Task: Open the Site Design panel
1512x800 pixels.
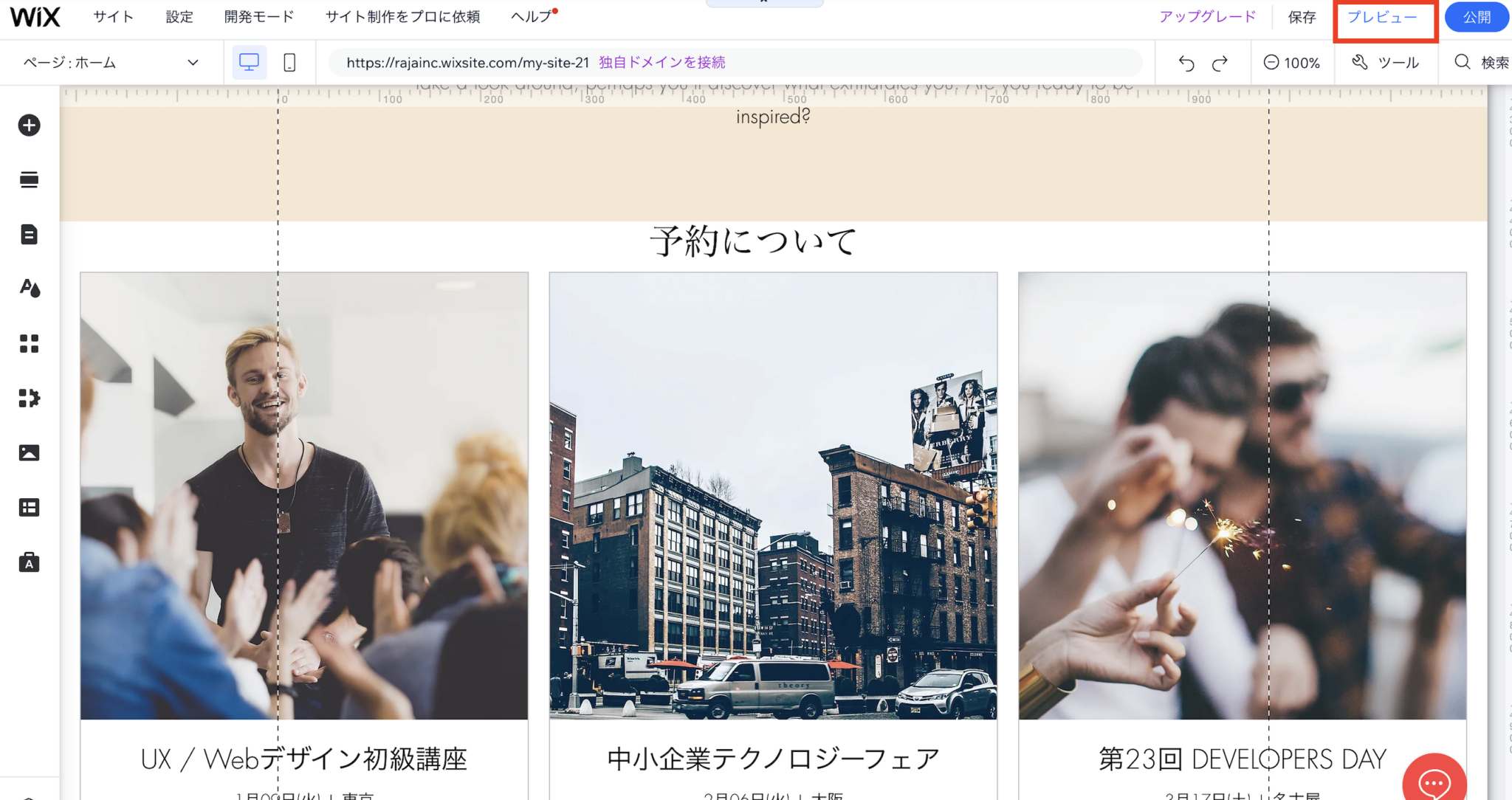Action: [30, 289]
